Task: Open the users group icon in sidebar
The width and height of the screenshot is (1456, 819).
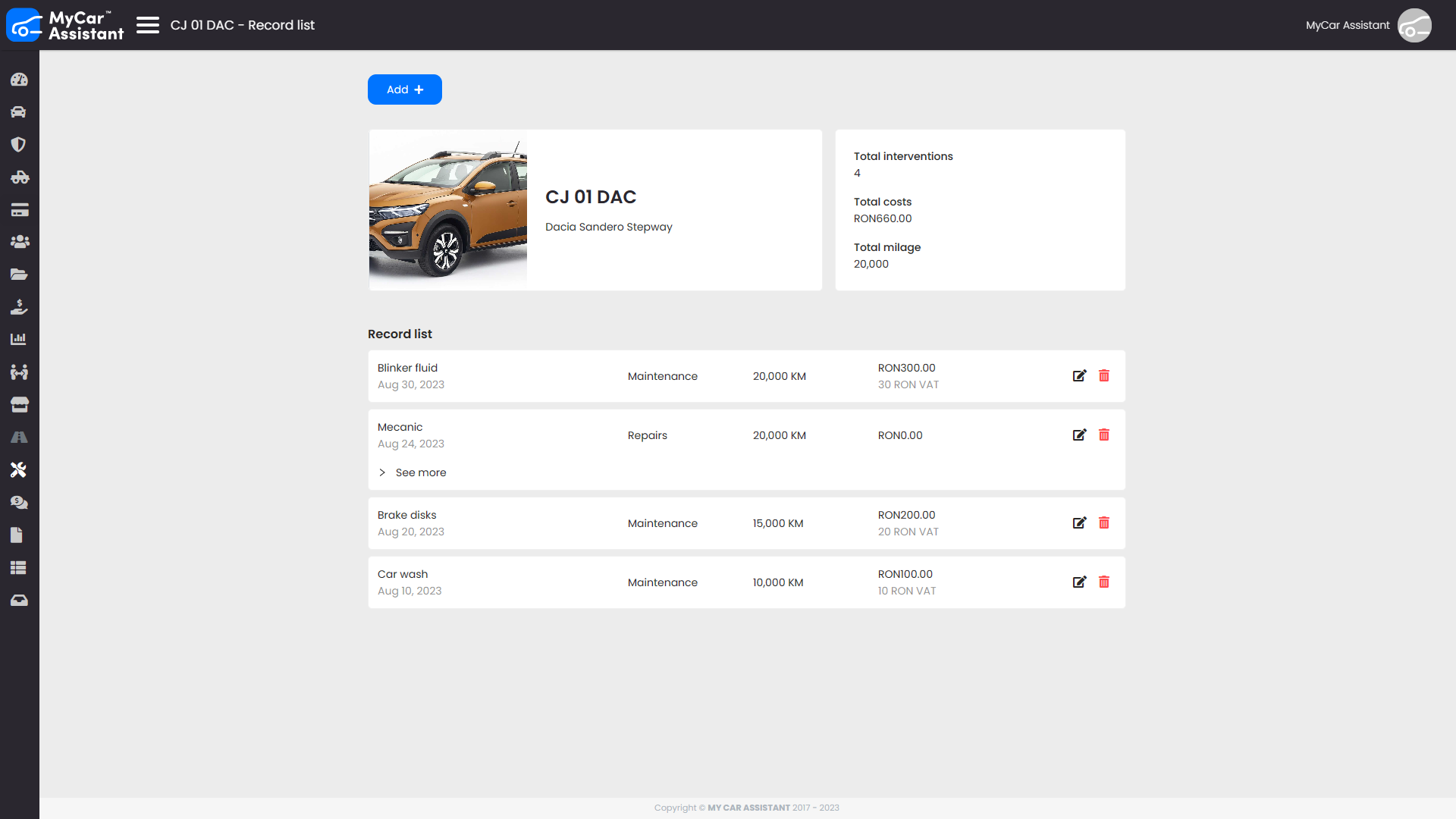Action: tap(19, 242)
